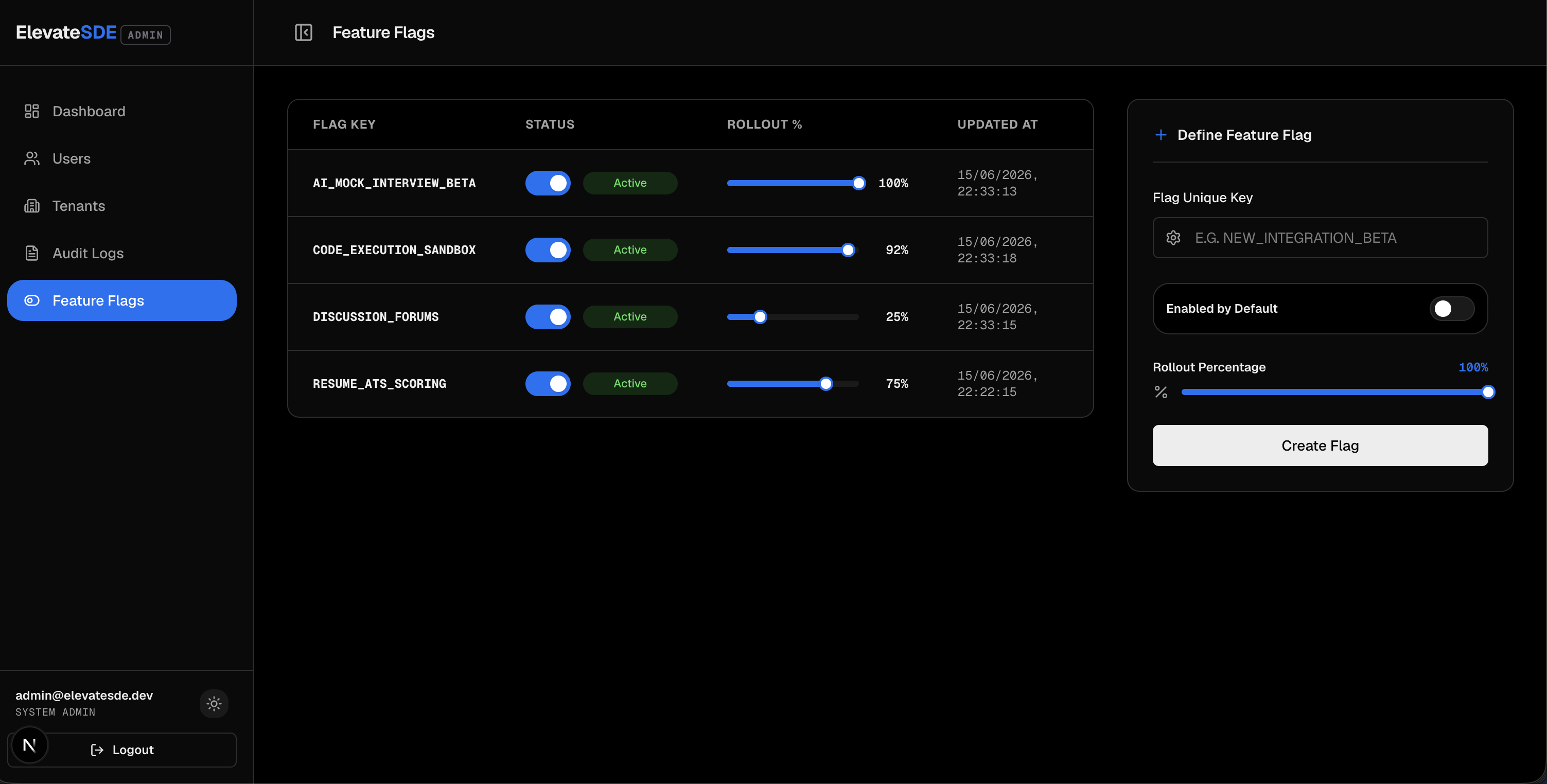The height and width of the screenshot is (784, 1547).
Task: Go to the Users section
Action: (122, 158)
